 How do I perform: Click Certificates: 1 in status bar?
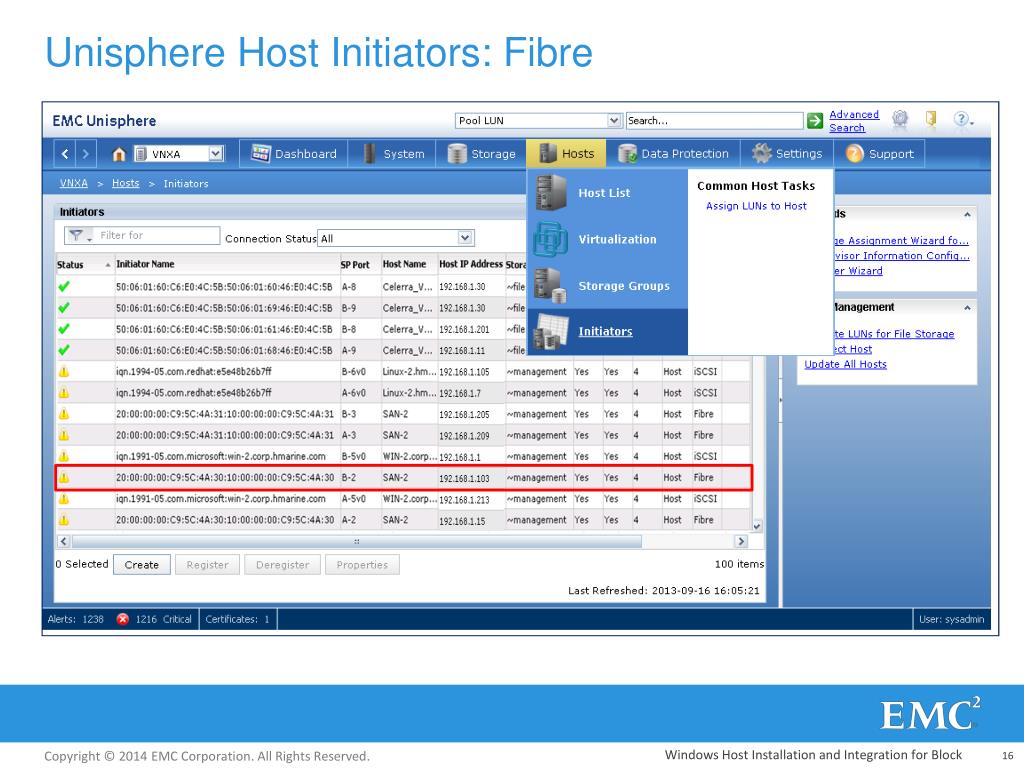tap(238, 619)
